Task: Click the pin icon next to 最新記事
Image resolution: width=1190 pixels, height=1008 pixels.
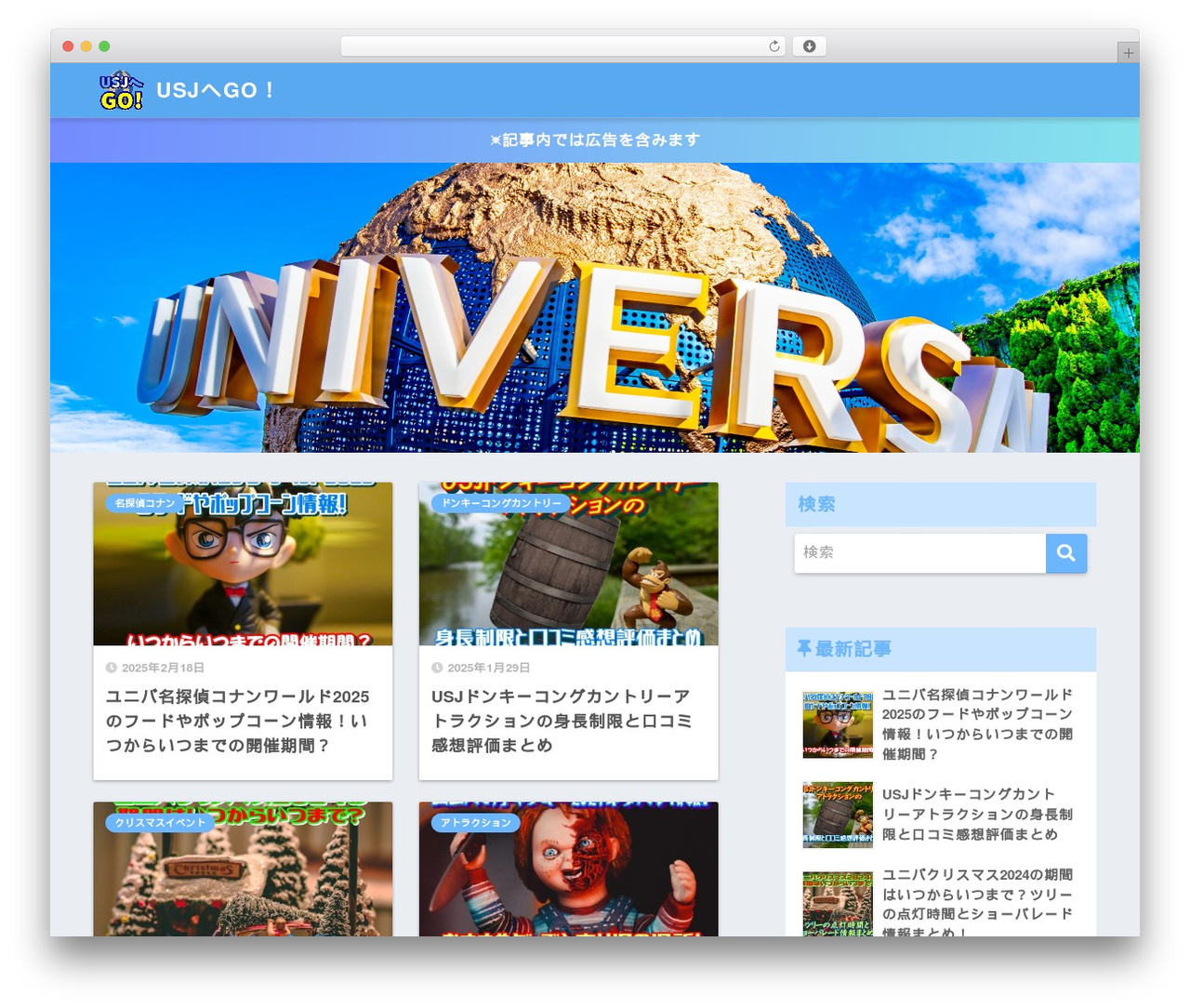Action: pyautogui.click(x=804, y=649)
